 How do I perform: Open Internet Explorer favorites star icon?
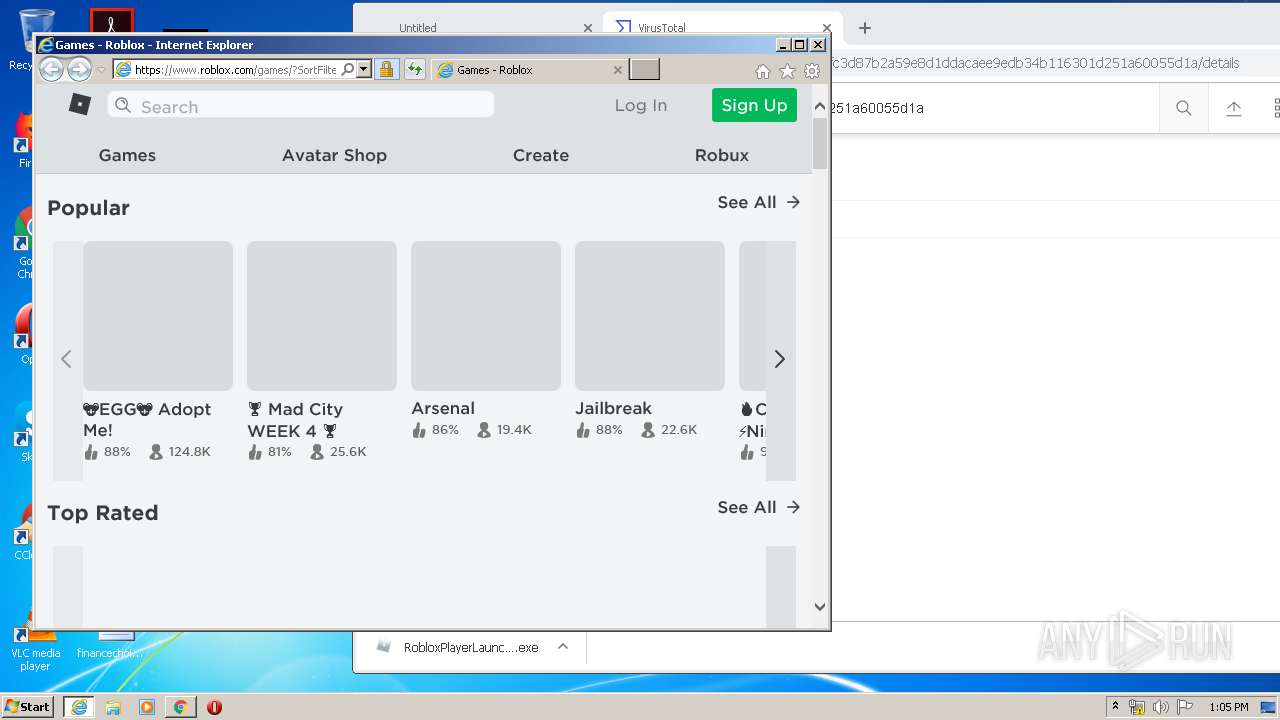point(787,71)
